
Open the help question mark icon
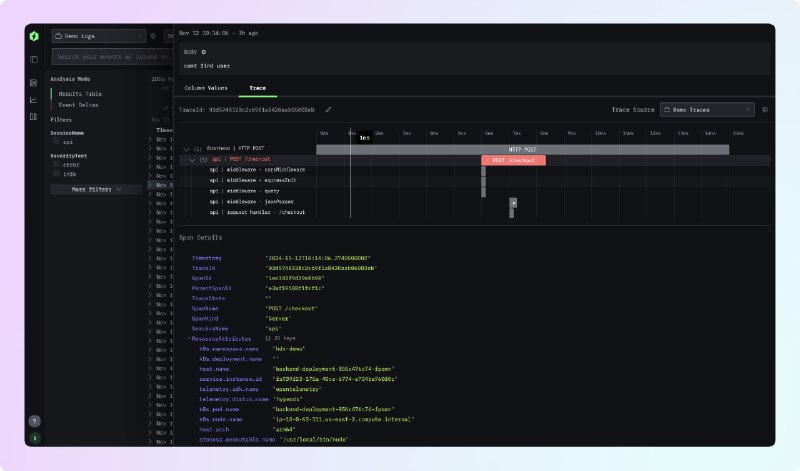34,422
